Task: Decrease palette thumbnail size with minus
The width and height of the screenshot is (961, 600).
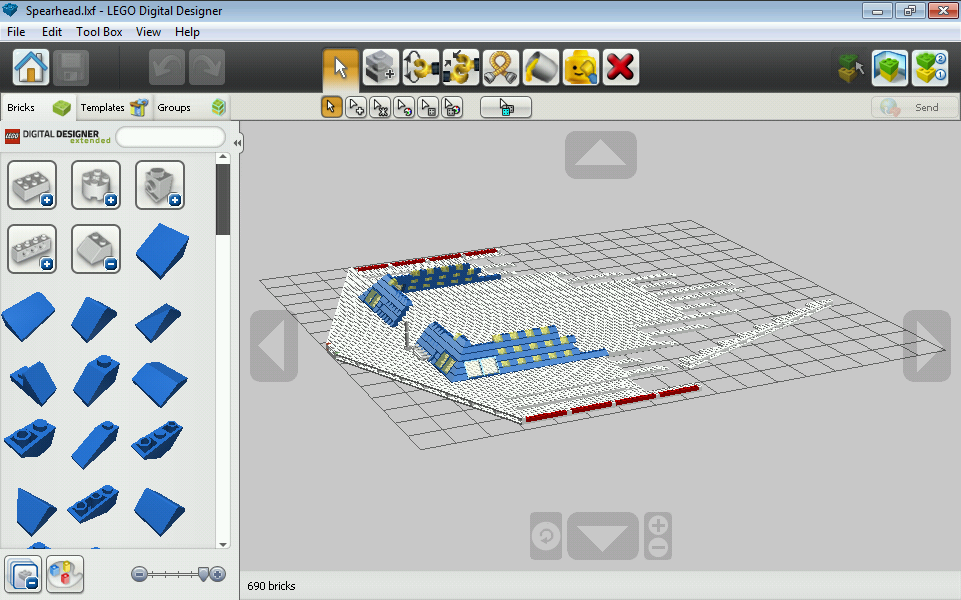Action: click(x=139, y=574)
